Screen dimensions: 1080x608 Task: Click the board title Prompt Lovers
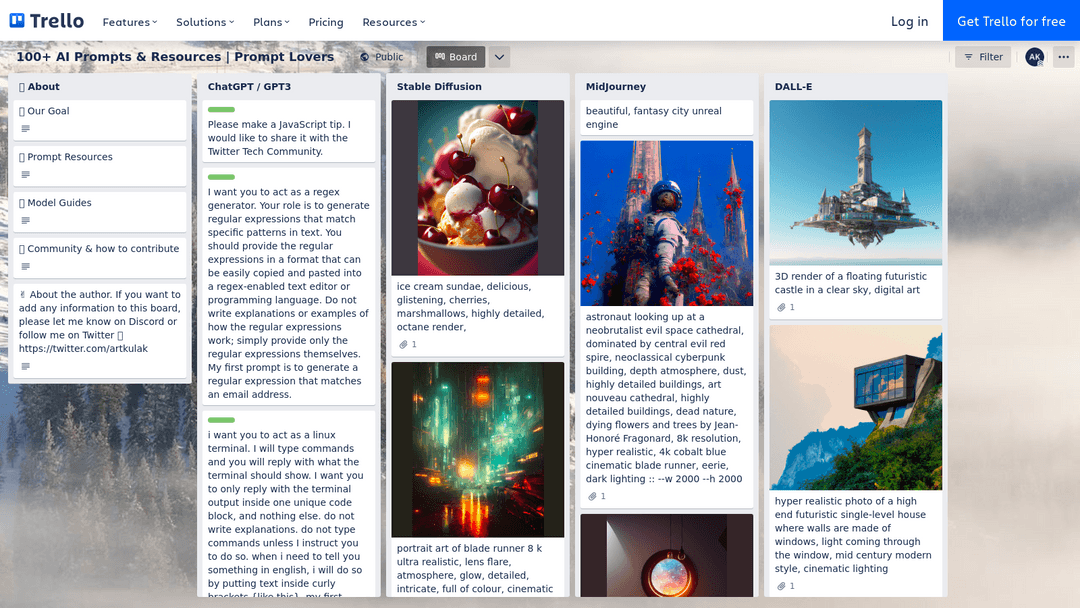click(x=175, y=57)
